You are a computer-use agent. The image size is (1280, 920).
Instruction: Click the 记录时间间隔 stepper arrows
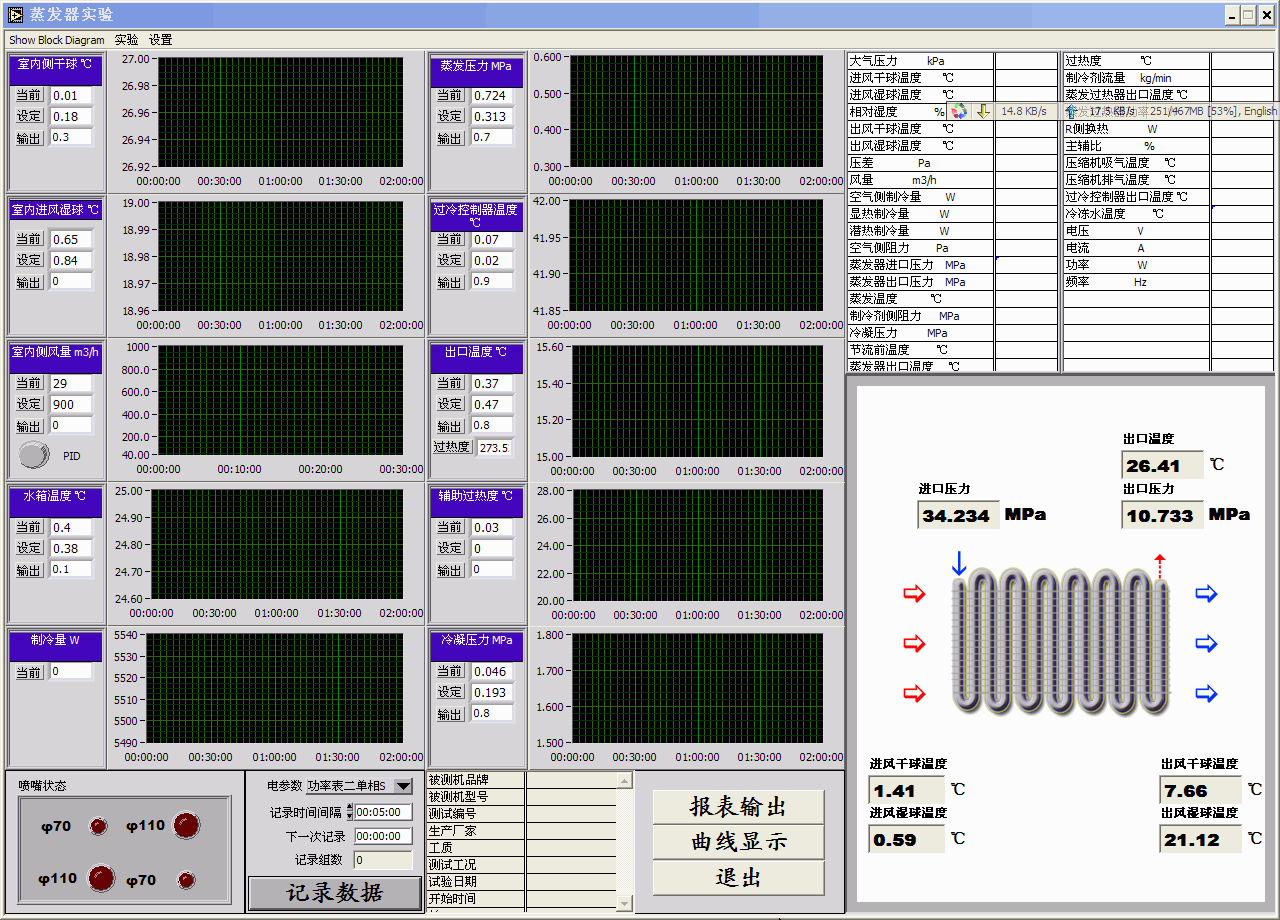(x=349, y=811)
